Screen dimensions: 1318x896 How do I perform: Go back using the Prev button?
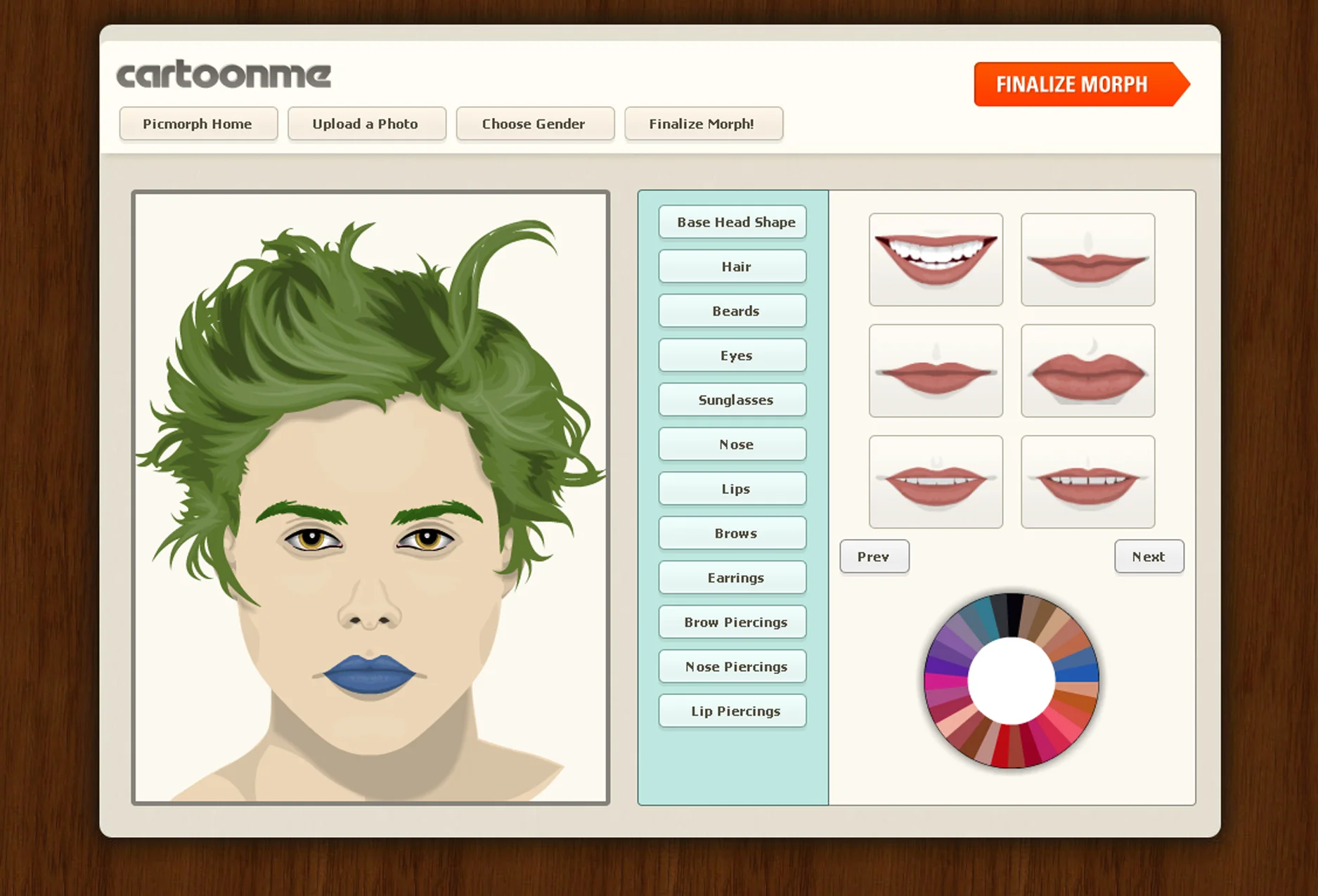874,556
